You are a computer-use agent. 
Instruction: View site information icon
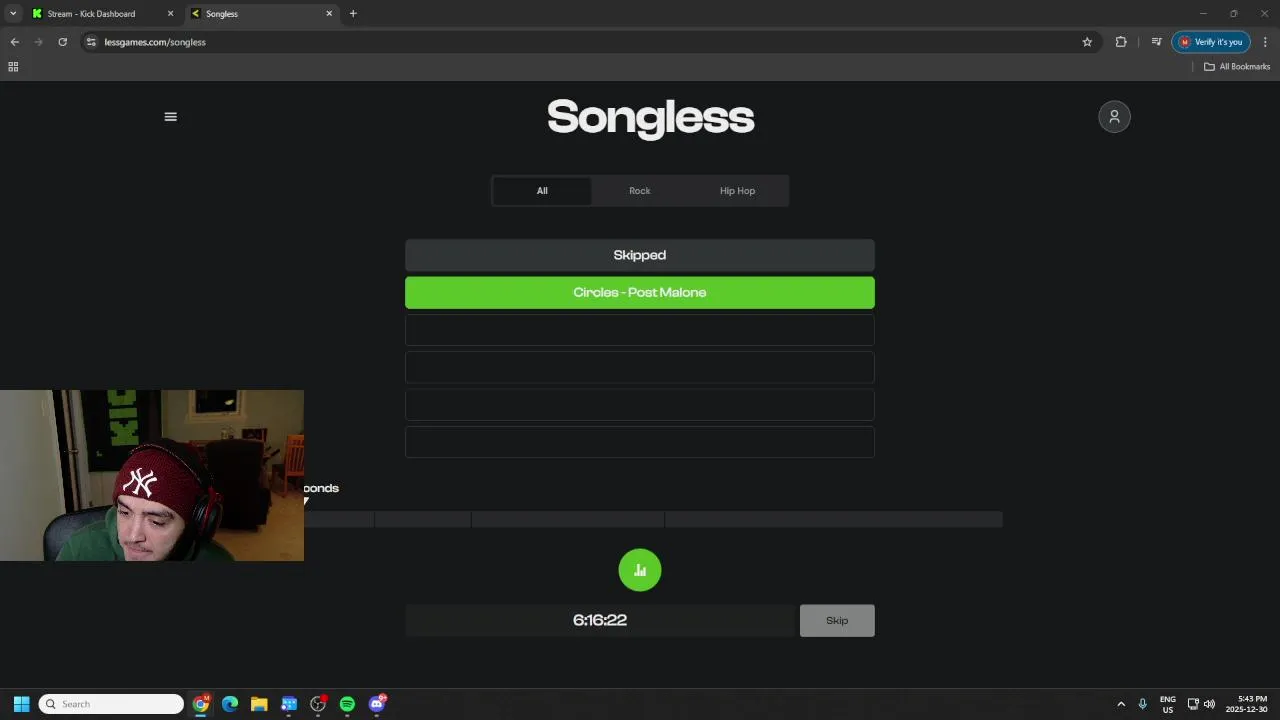coord(91,42)
